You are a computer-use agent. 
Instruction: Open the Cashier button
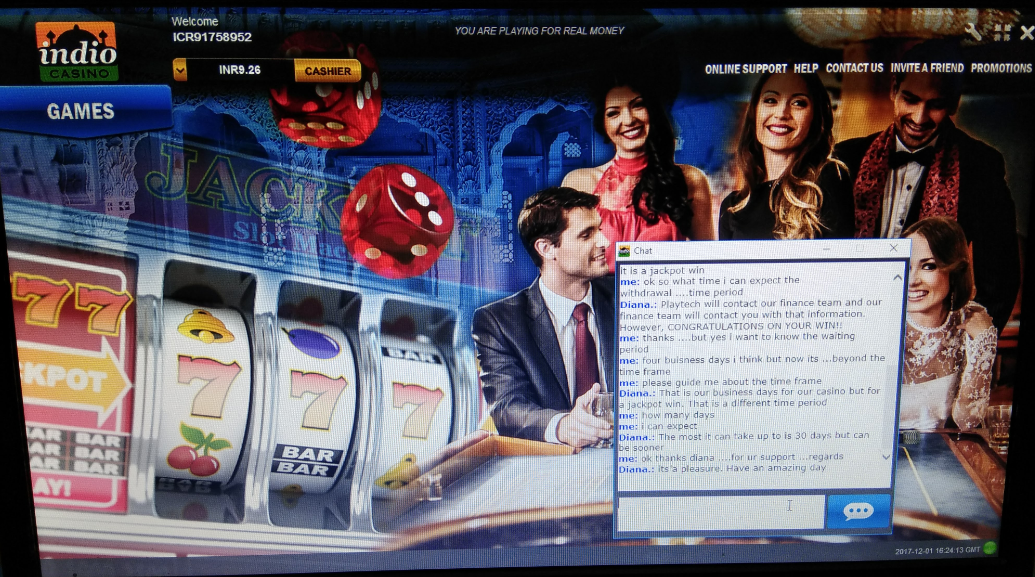tap(327, 71)
